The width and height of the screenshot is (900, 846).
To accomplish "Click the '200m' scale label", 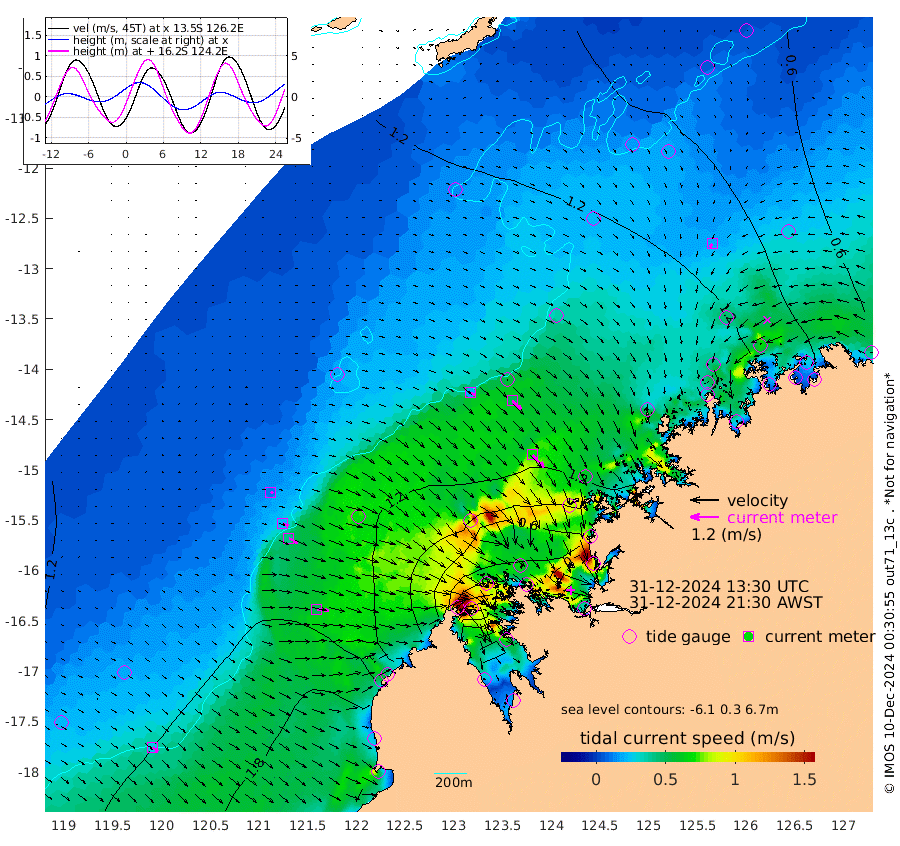I will pyautogui.click(x=453, y=782).
